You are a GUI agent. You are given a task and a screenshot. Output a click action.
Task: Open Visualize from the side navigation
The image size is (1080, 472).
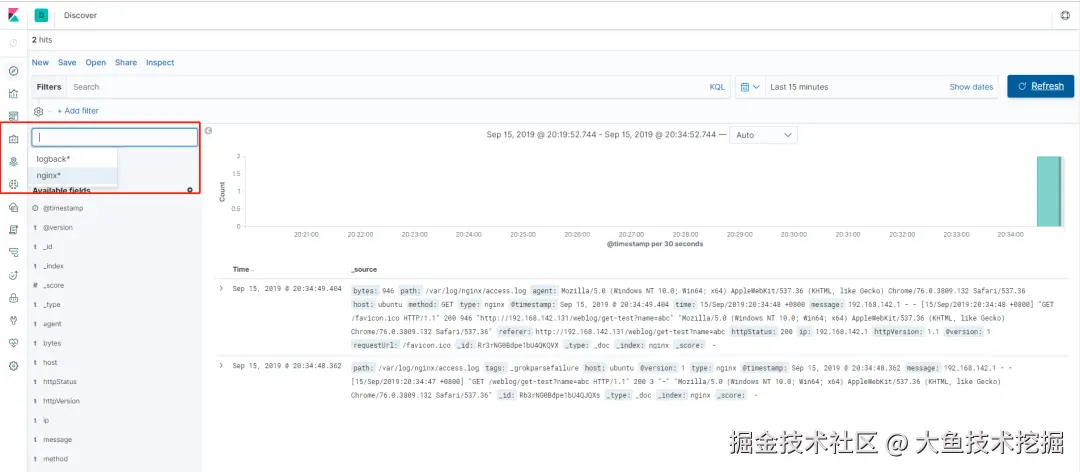[14, 93]
